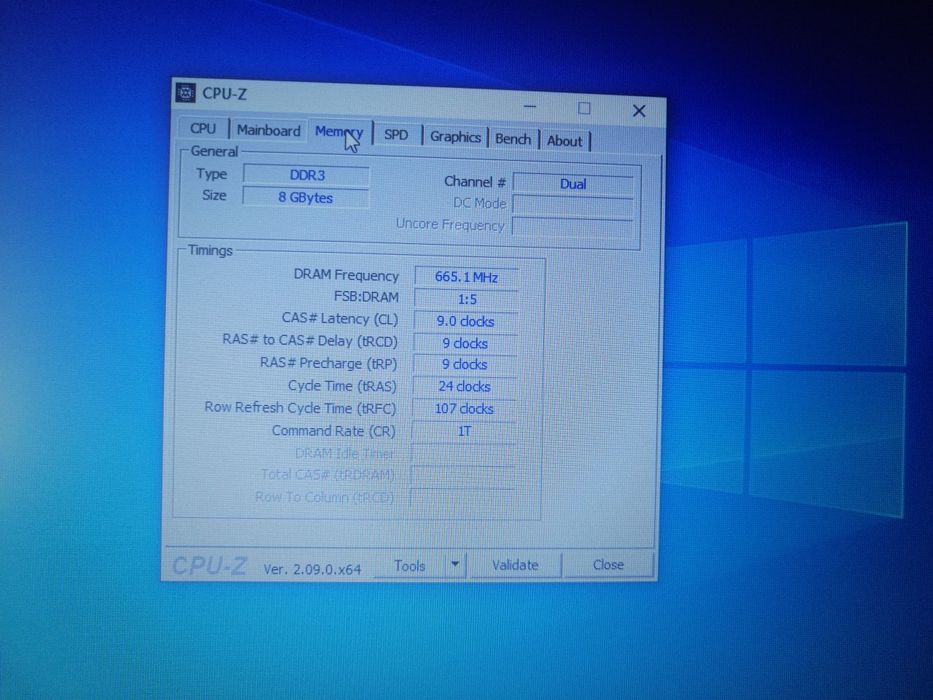Click the 8 GBytes size value
Viewport: 933px width, 700px height.
coord(305,198)
